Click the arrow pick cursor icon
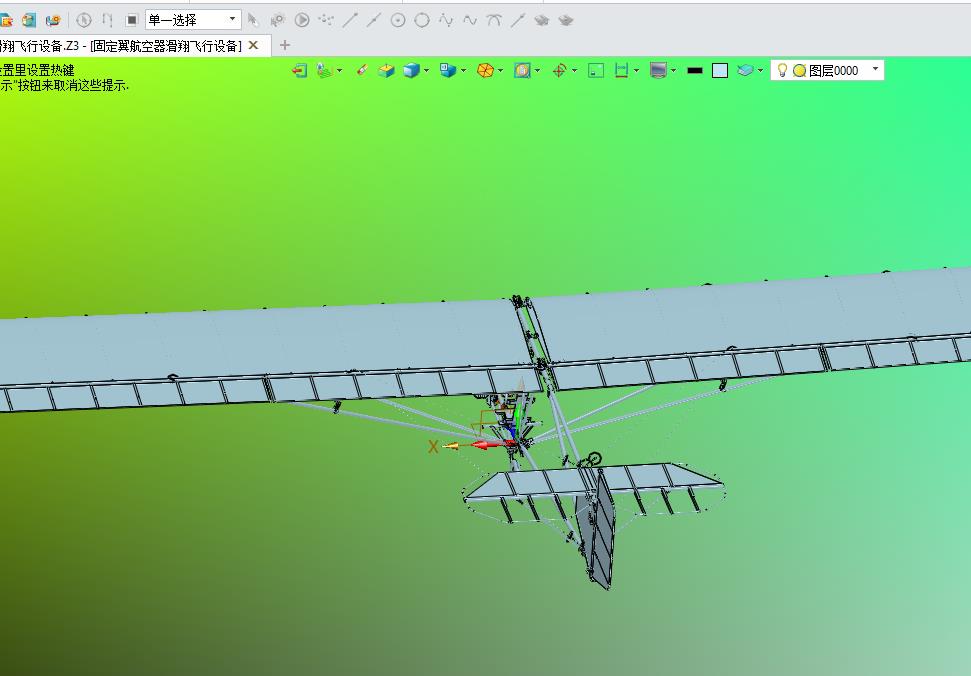 pos(253,20)
